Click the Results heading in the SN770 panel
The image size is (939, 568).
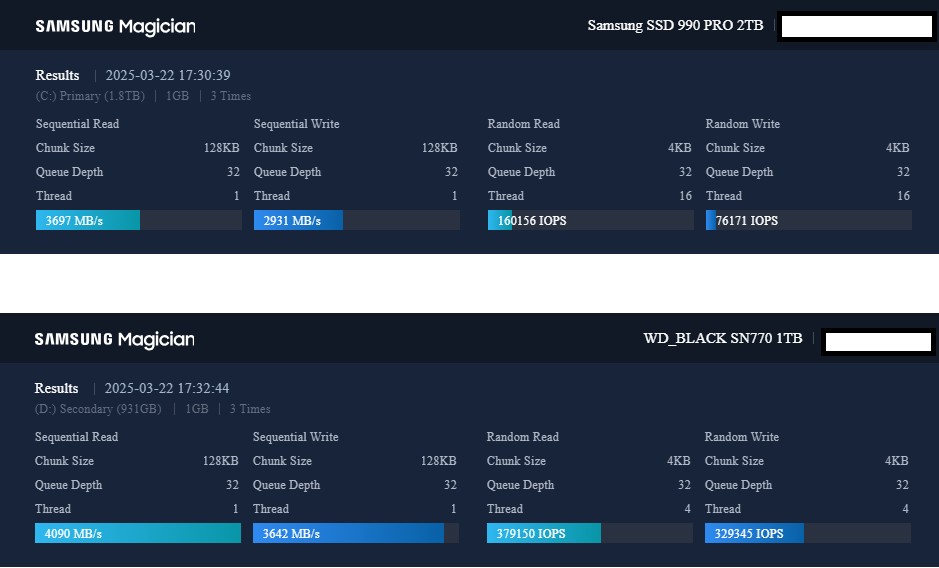[56, 388]
